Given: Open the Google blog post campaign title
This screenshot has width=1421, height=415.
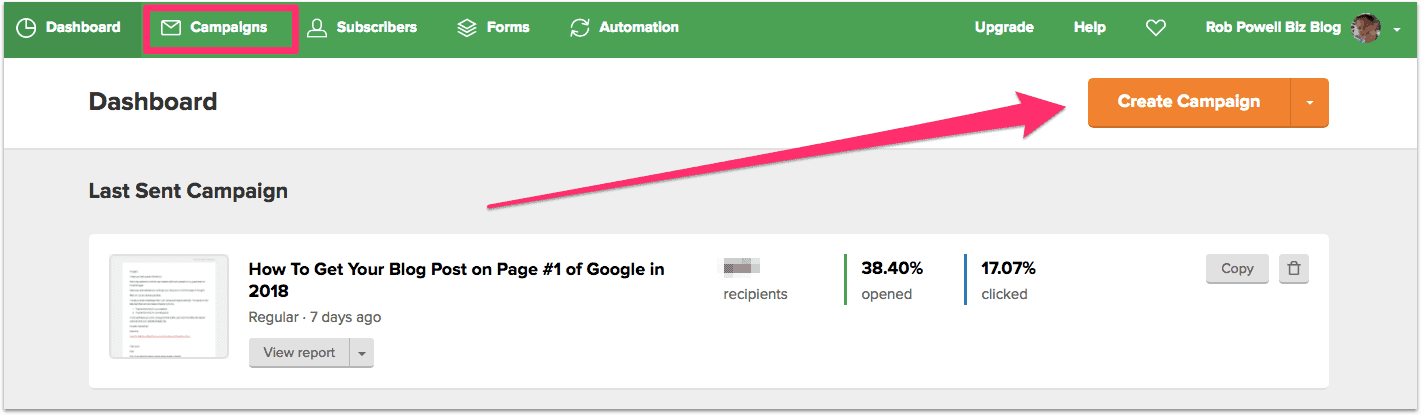Looking at the screenshot, I should coord(456,279).
